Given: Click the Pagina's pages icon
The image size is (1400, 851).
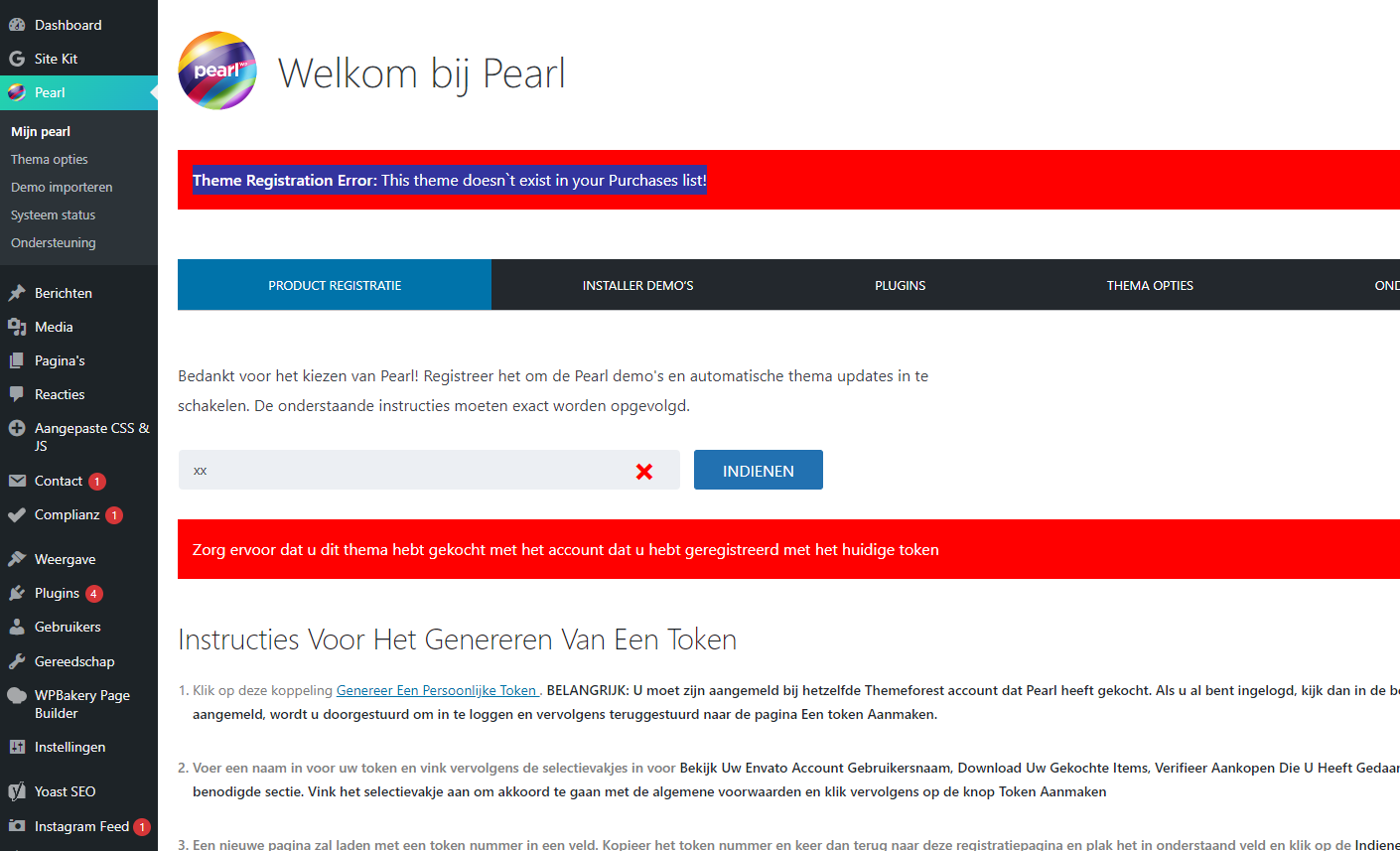Looking at the screenshot, I should click(x=17, y=360).
